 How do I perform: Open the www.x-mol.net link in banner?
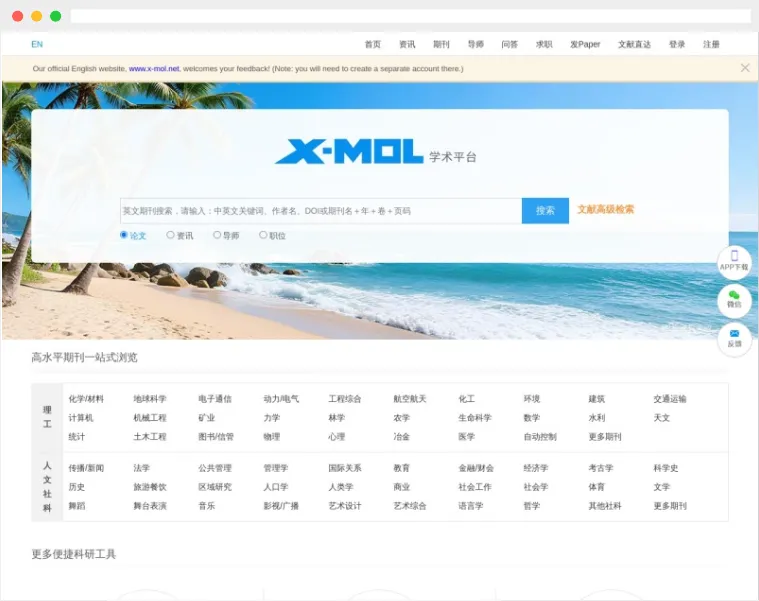(x=154, y=69)
